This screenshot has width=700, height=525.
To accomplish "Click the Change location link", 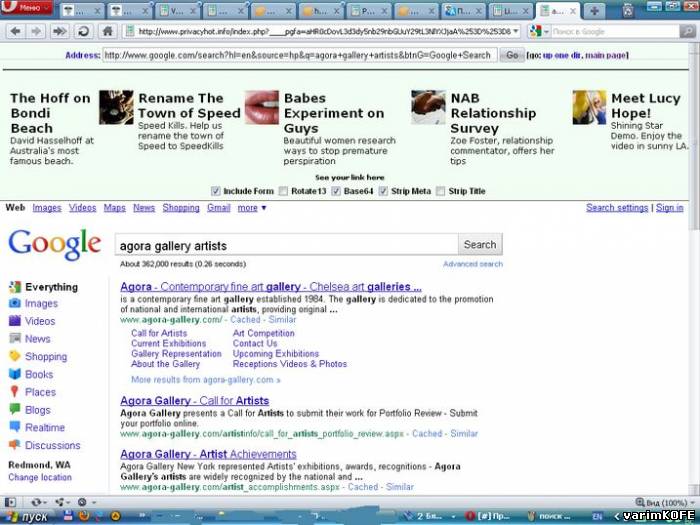I will [x=40, y=477].
